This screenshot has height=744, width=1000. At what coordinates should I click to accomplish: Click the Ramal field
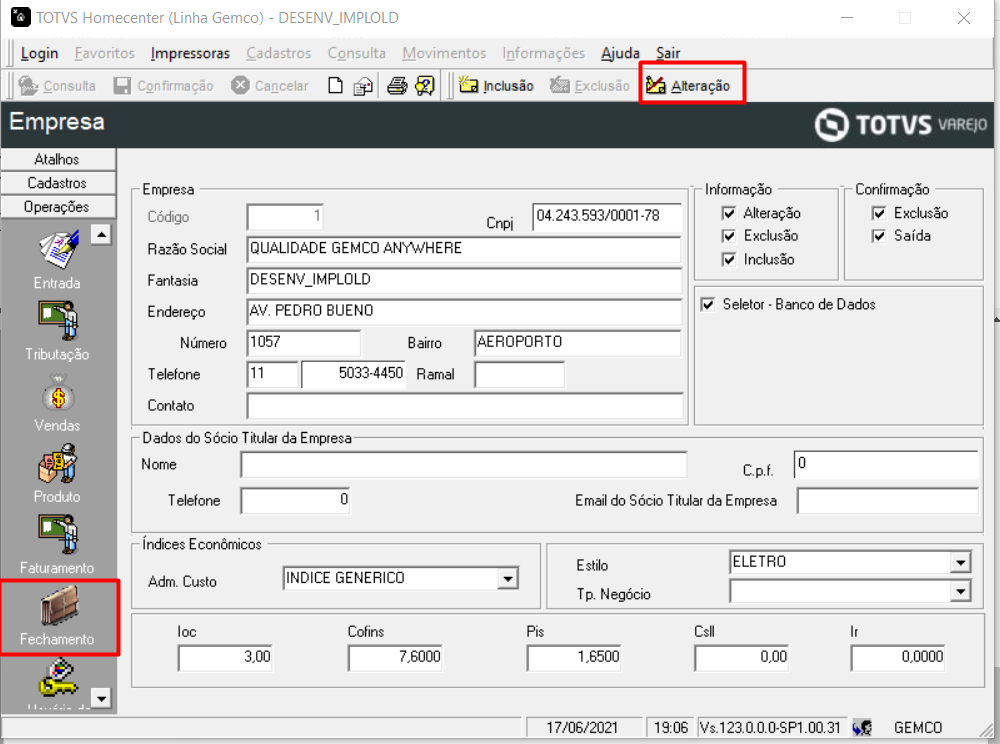pyautogui.click(x=519, y=374)
